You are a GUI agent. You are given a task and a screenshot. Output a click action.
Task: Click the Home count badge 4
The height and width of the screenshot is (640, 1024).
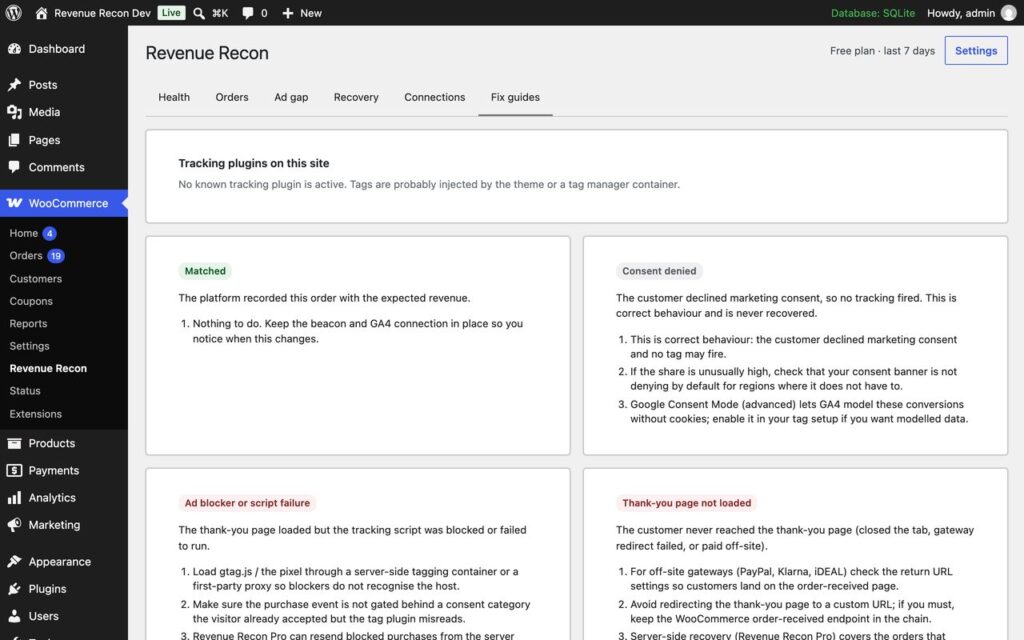click(x=50, y=234)
